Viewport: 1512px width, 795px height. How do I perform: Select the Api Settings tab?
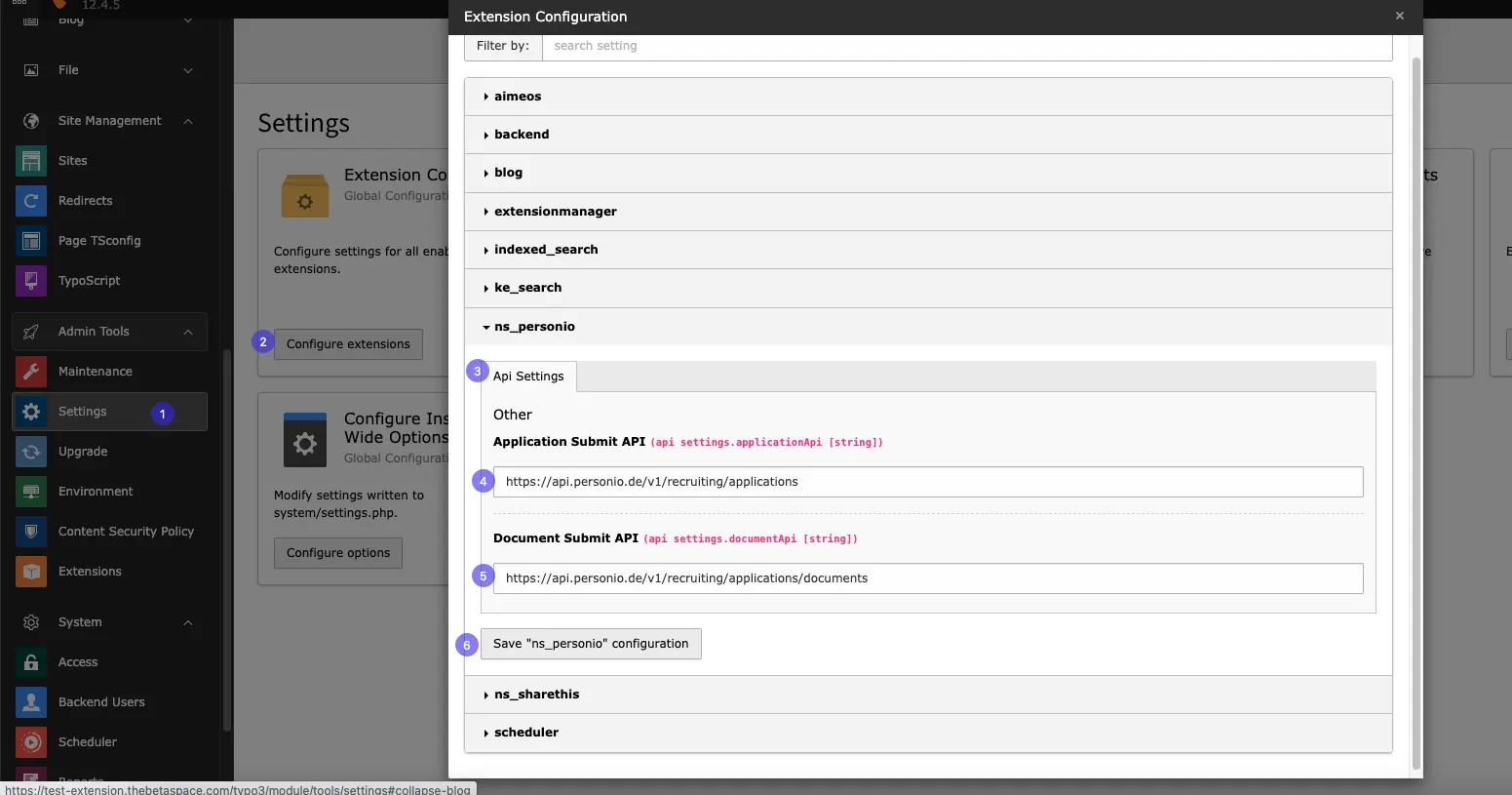[528, 377]
